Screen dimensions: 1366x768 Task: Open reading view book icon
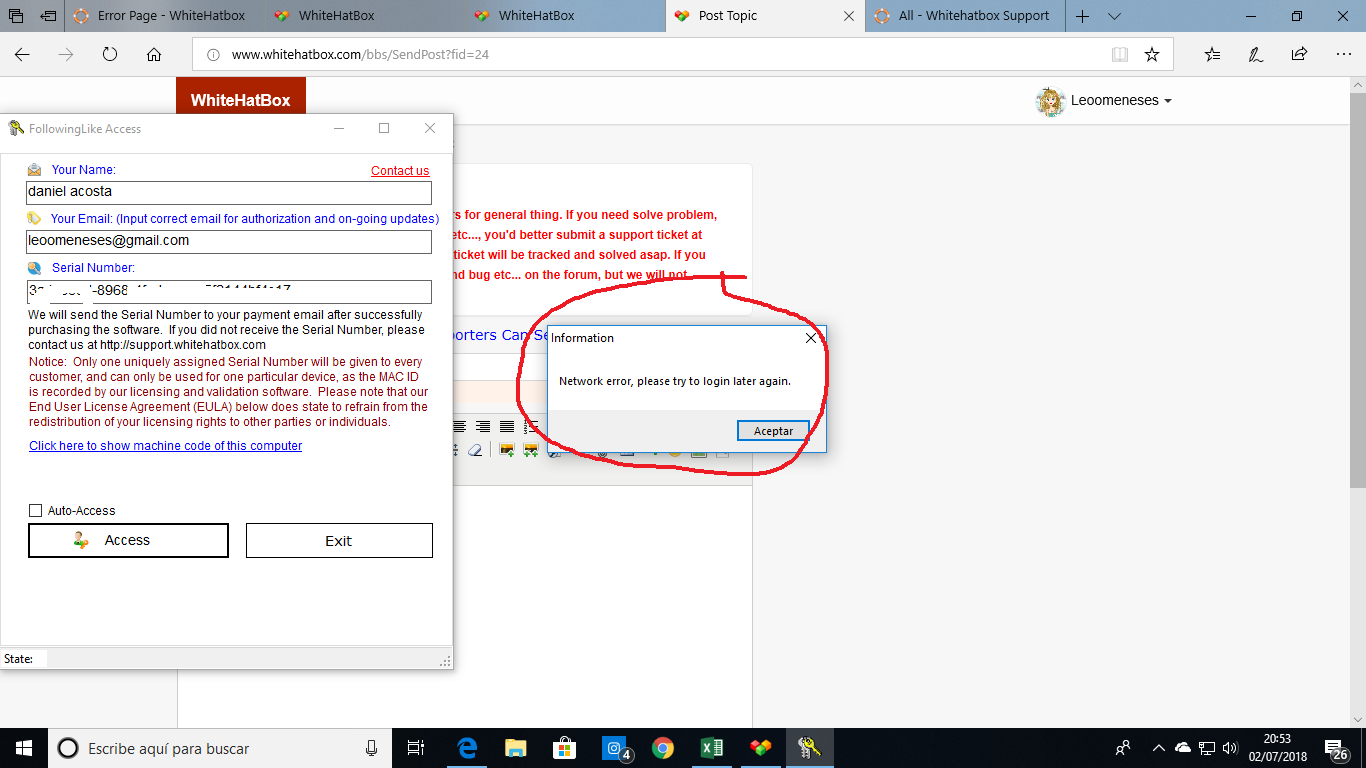click(x=1119, y=55)
